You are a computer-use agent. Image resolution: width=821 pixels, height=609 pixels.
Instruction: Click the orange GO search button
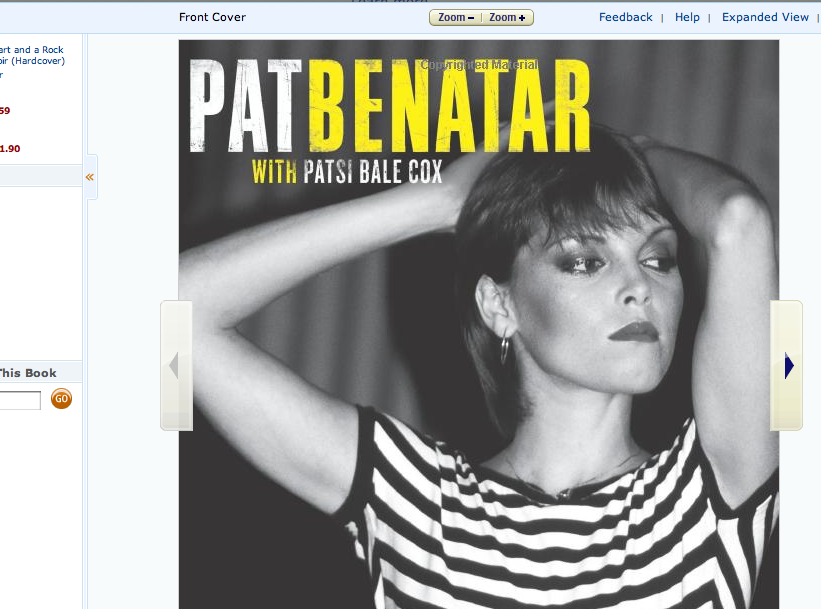pos(61,398)
